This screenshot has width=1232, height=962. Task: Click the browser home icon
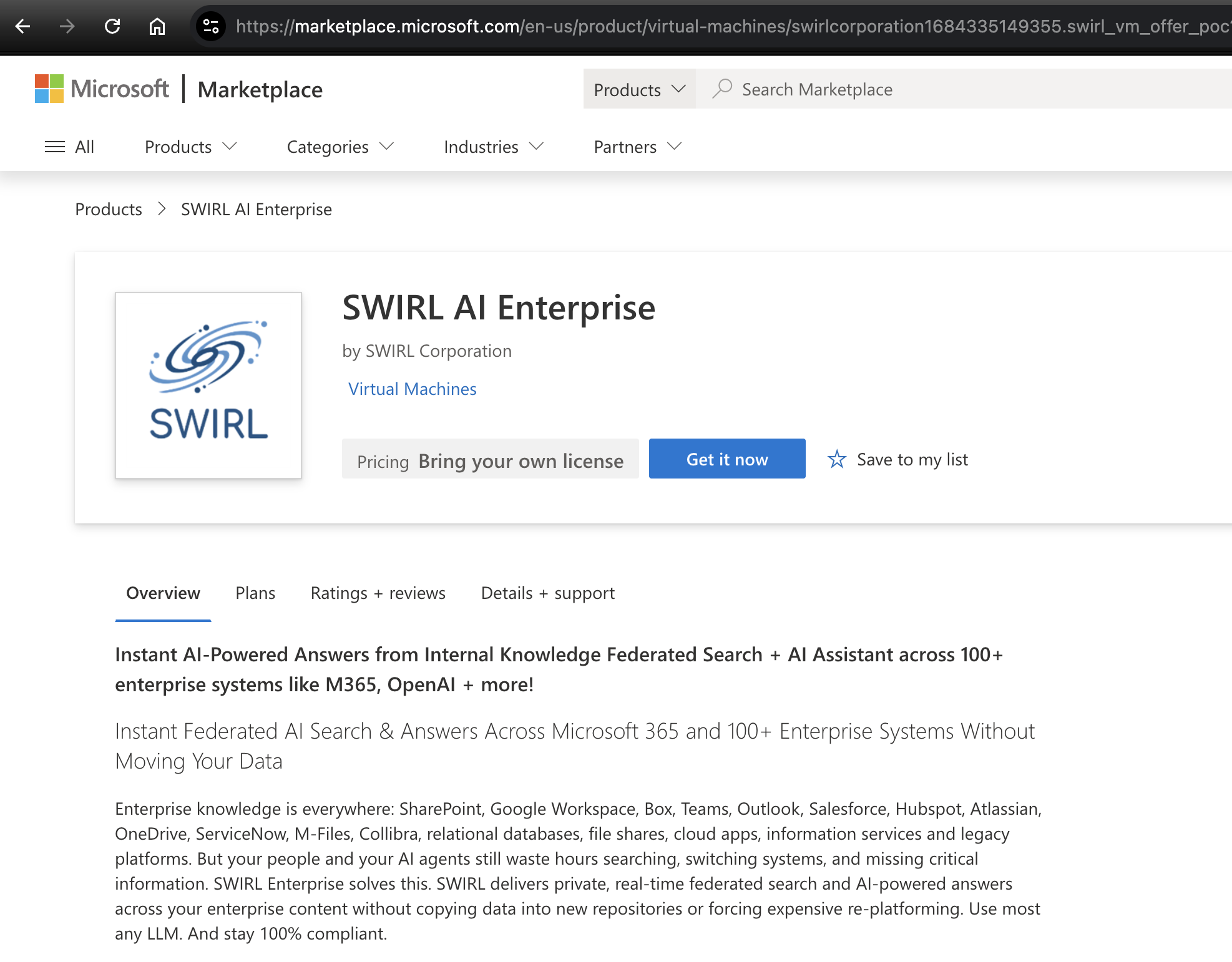[157, 27]
